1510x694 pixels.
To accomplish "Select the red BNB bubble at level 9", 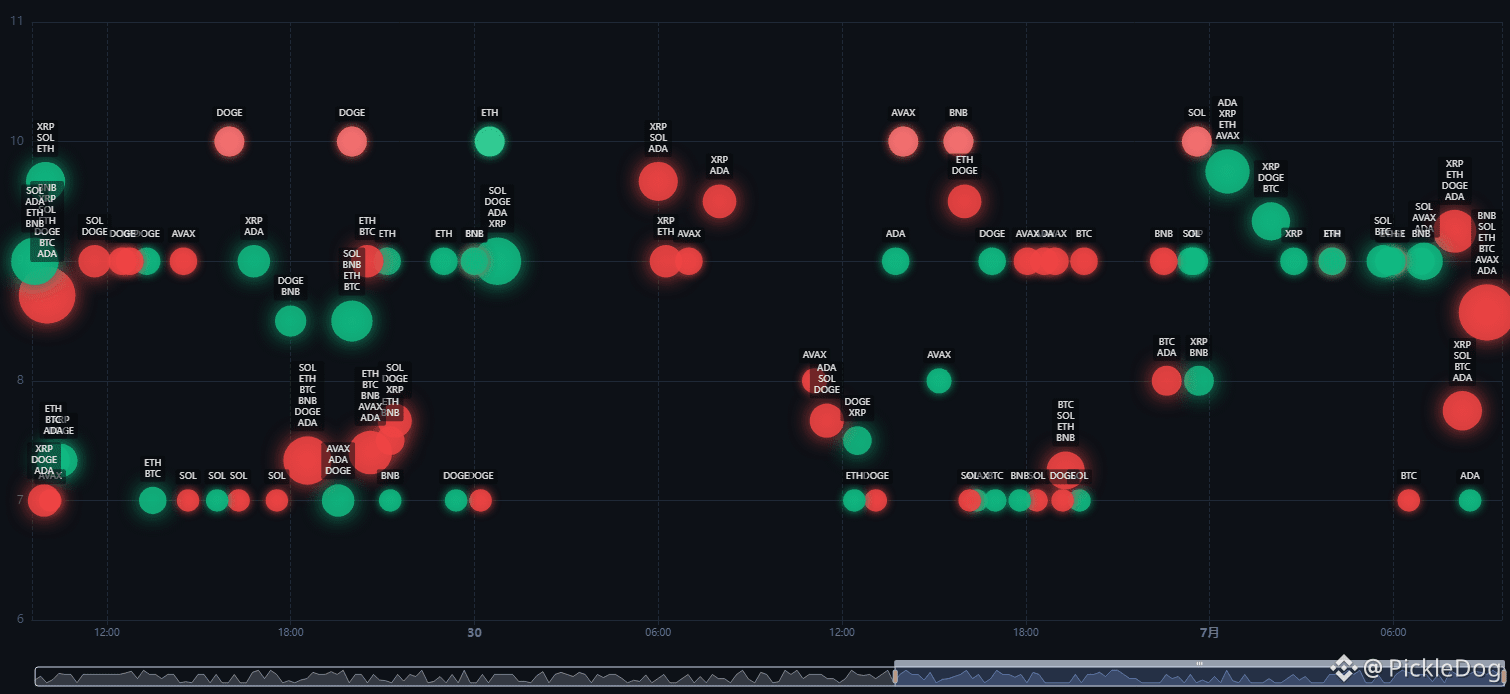I will pos(1163,261).
